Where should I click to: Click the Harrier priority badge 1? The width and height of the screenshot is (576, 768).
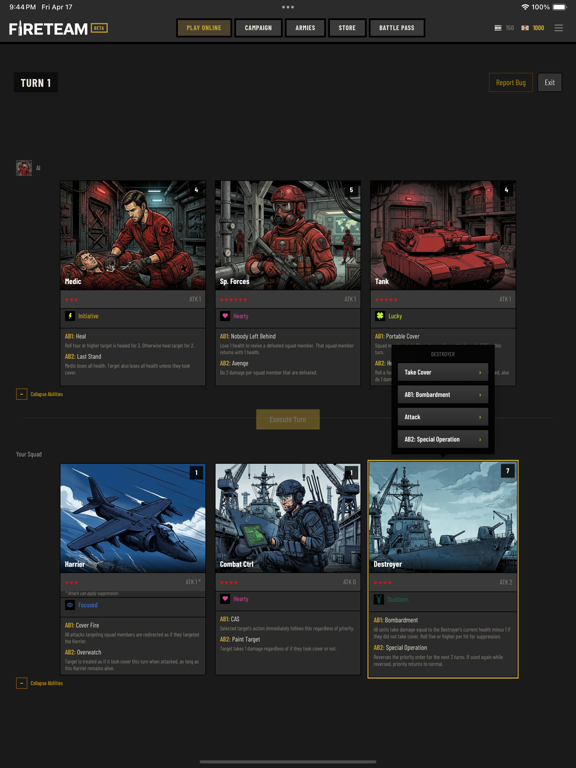click(196, 473)
